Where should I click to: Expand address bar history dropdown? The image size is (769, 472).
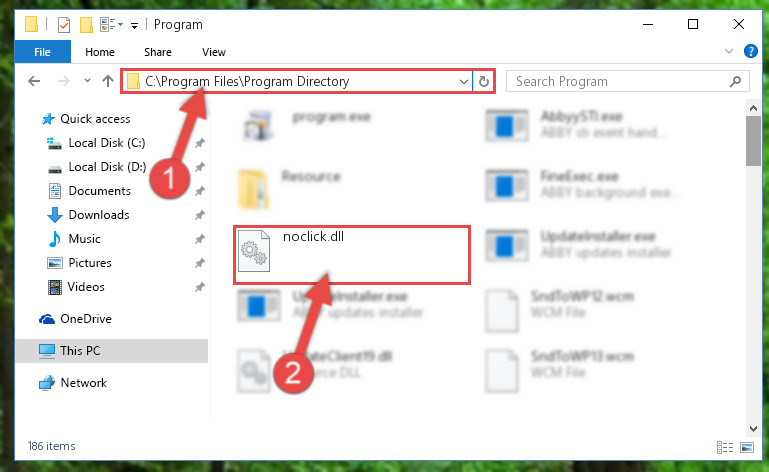click(x=463, y=81)
